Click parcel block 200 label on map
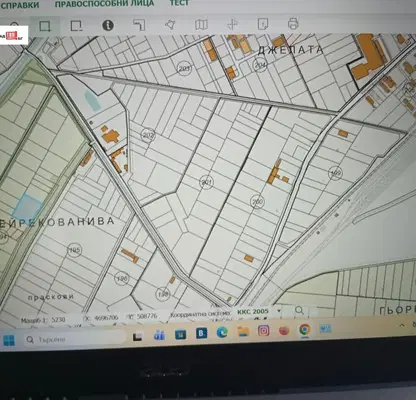The width and height of the screenshot is (416, 400). point(257,202)
